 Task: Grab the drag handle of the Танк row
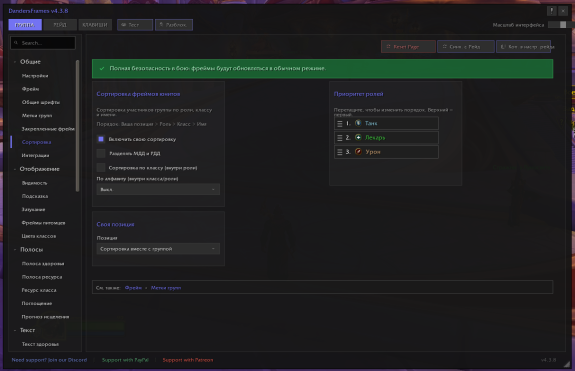click(340, 124)
